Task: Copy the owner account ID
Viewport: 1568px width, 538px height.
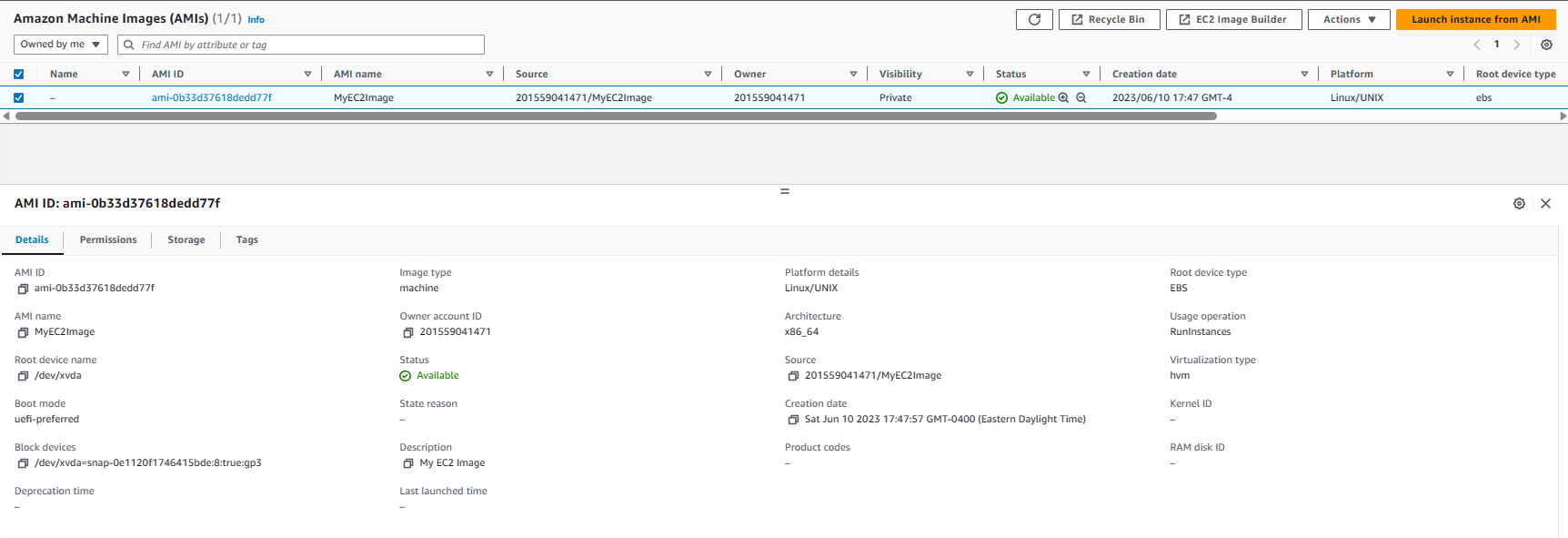Action: [x=408, y=332]
